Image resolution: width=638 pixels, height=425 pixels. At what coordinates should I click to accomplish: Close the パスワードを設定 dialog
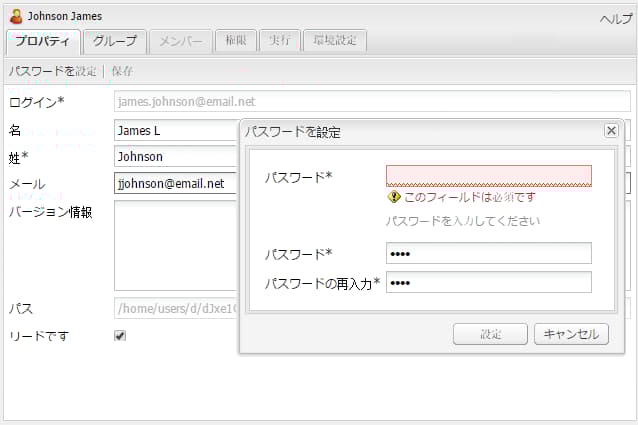[x=611, y=131]
